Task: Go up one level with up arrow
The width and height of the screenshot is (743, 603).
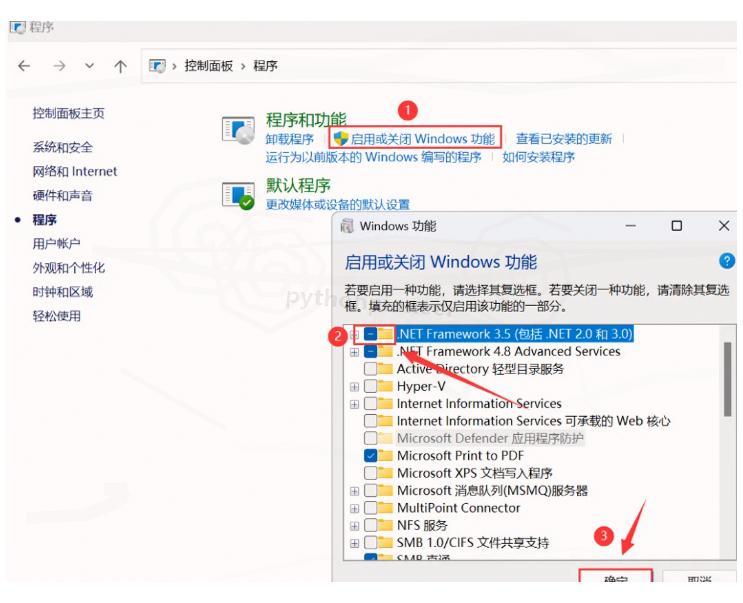Action: 120,66
